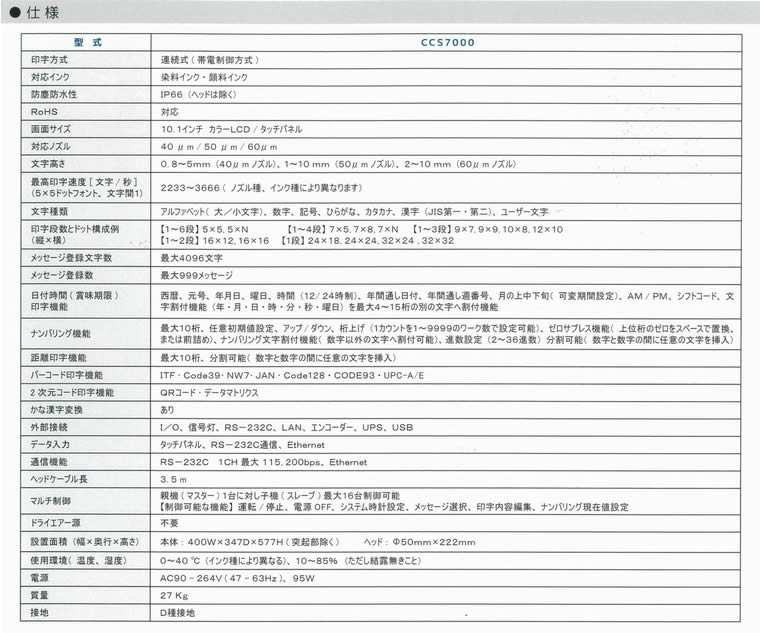
Task: Select the CCS7000 model header cell
Action: [447, 42]
